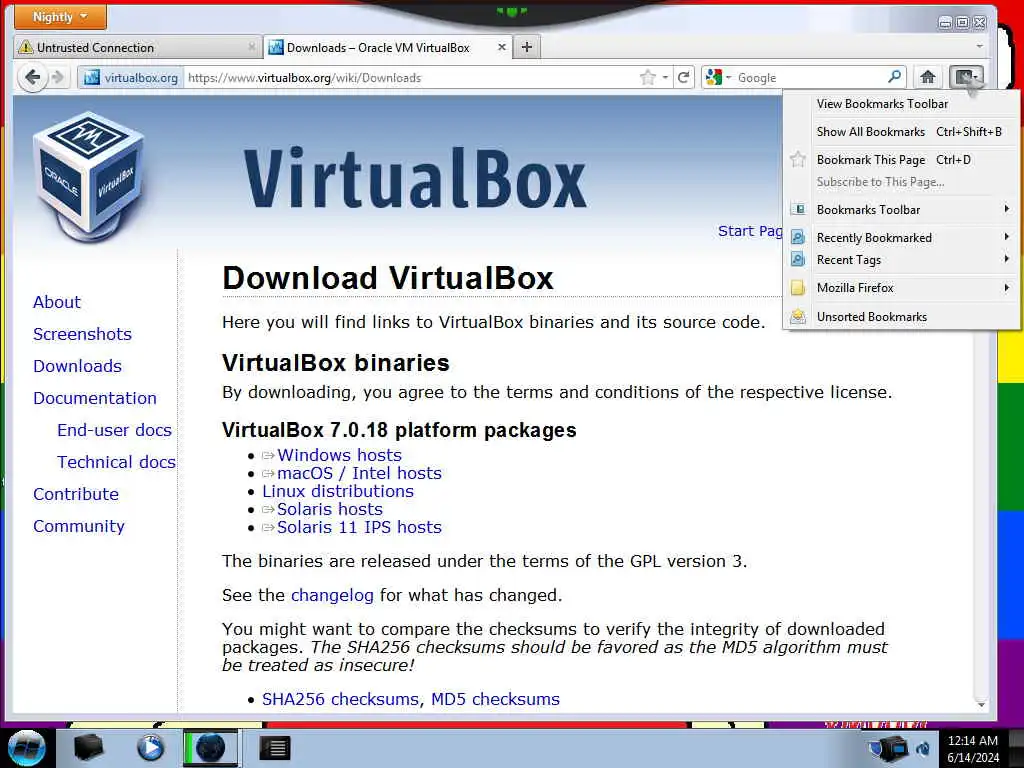Open the Technical docs link
1024x768 pixels.
pos(116,462)
